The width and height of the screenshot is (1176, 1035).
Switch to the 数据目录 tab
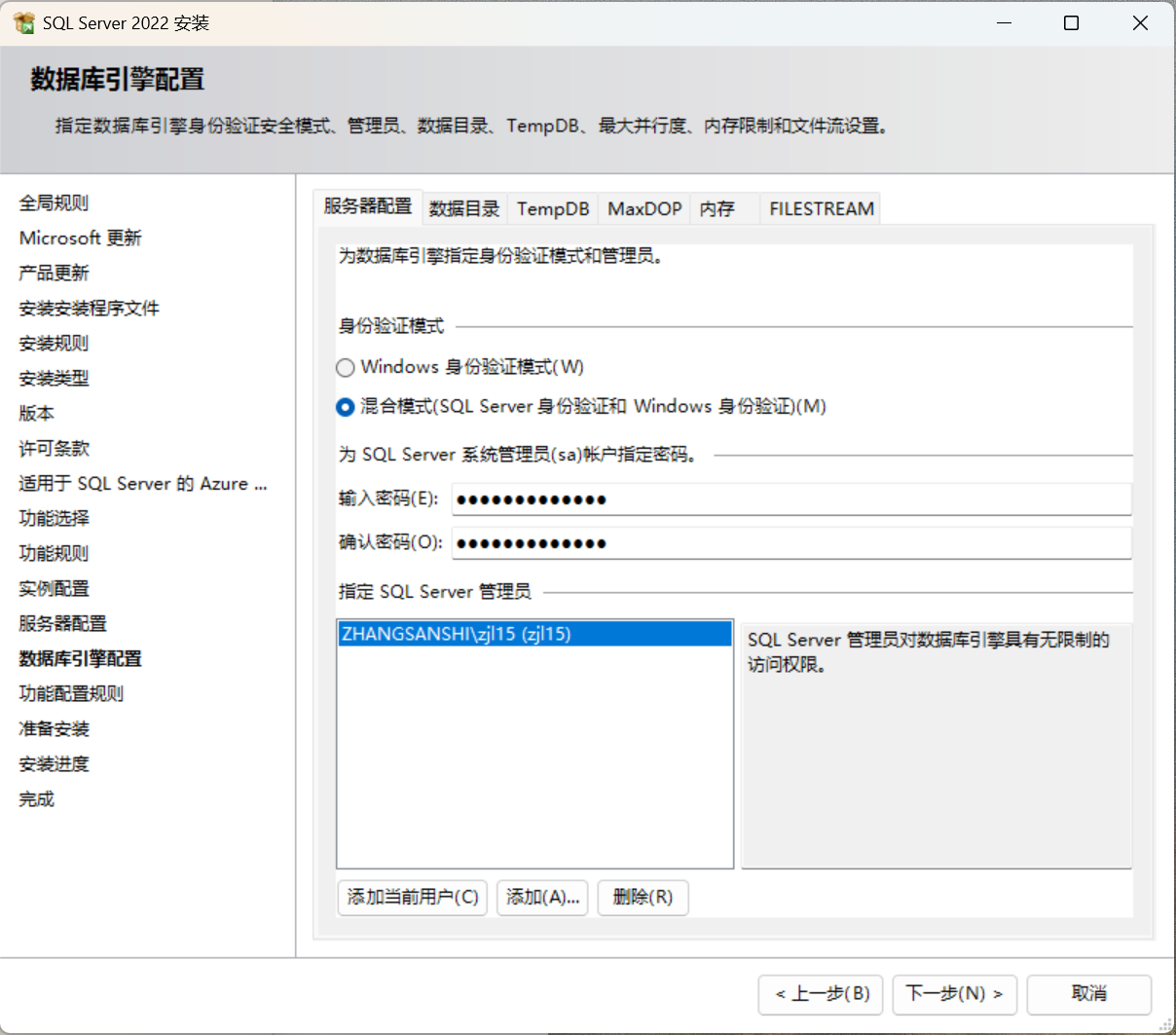point(464,207)
